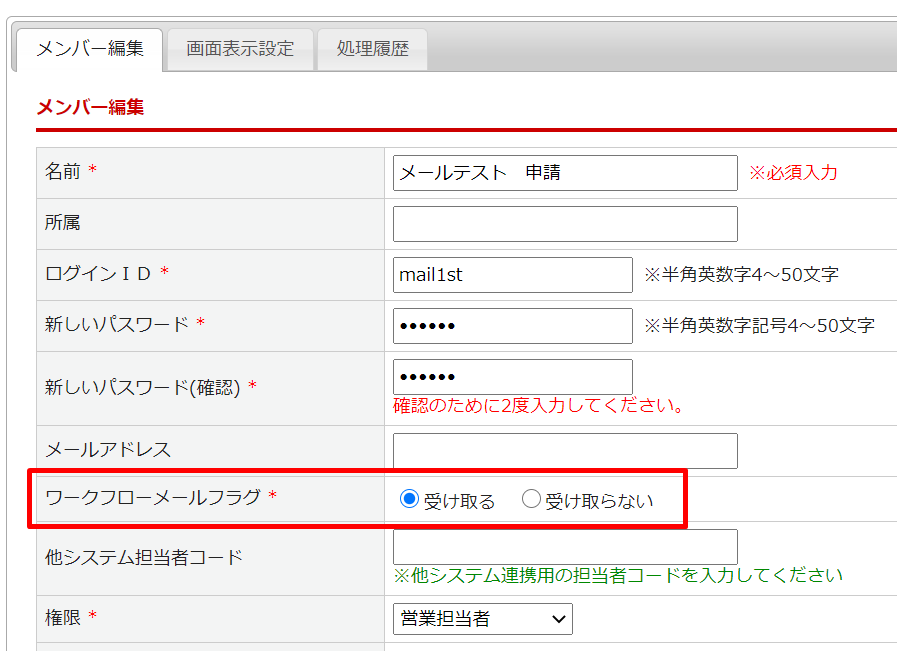Click the 新しいパスワード(確認) input field
The image size is (897, 651).
click(512, 377)
